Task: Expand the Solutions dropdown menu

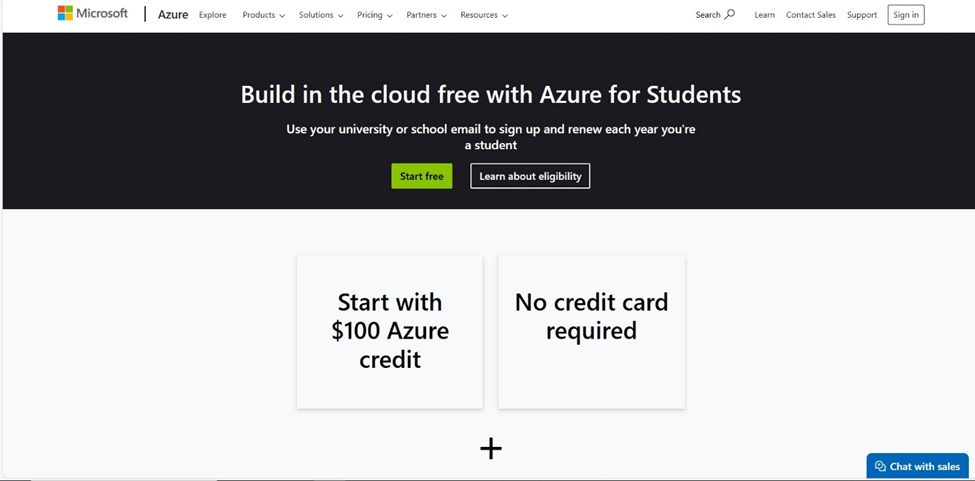Action: (x=321, y=15)
